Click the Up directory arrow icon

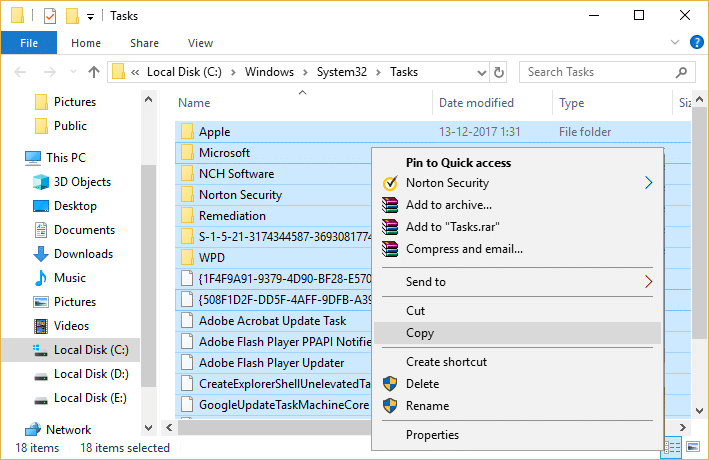[x=94, y=72]
